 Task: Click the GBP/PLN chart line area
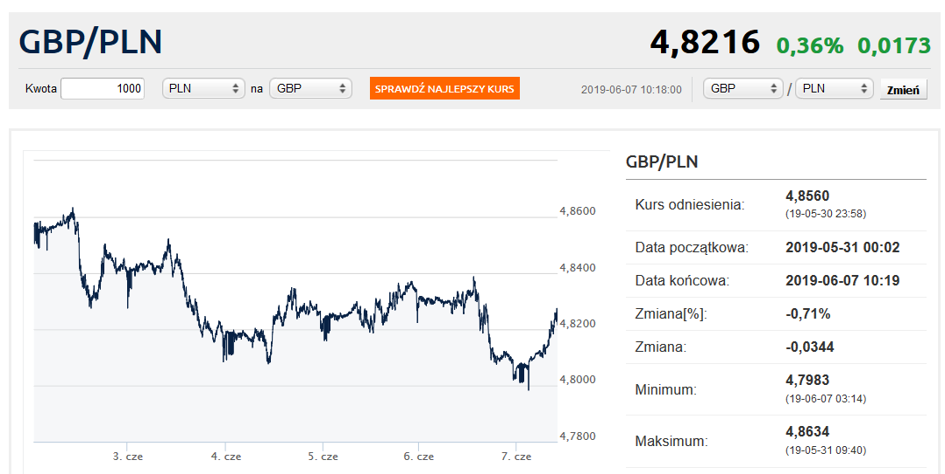click(295, 302)
